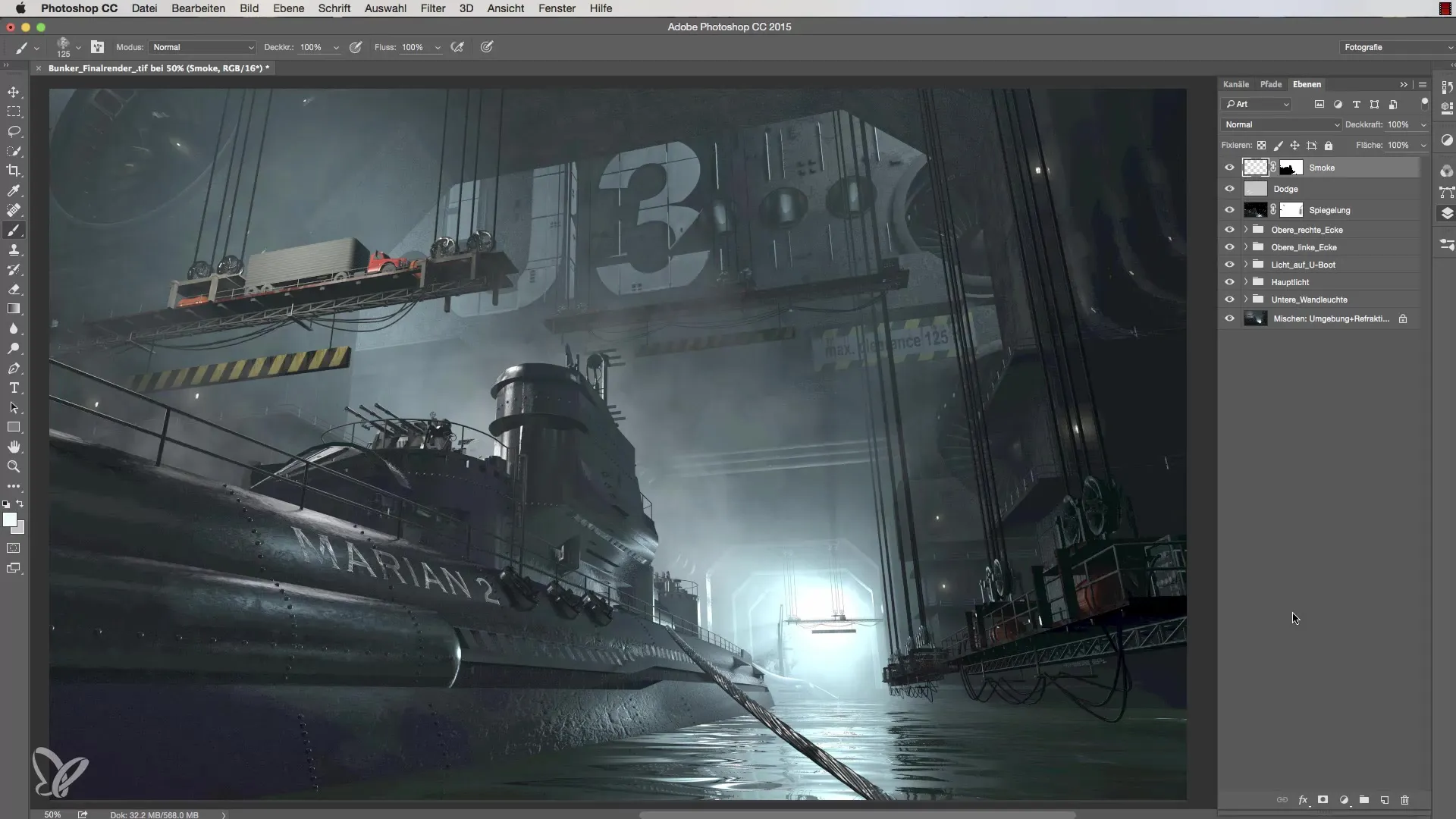Expand the Obere_linke_Ecke group

coord(1245,246)
